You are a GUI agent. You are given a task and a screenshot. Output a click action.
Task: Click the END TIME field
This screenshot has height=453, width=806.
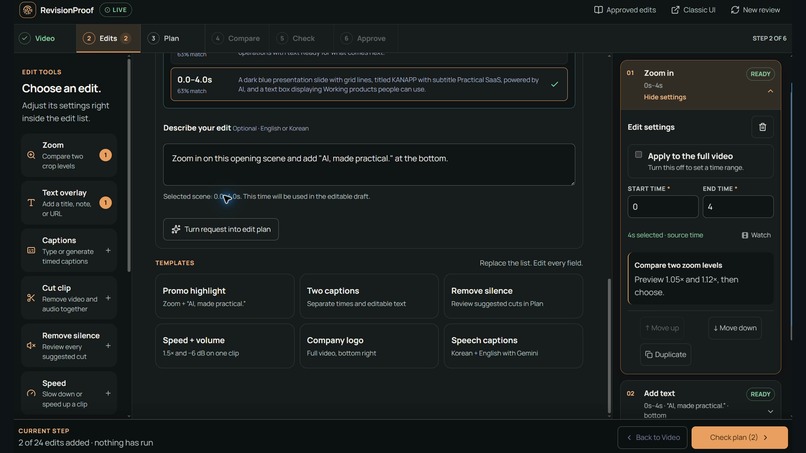[x=738, y=207]
